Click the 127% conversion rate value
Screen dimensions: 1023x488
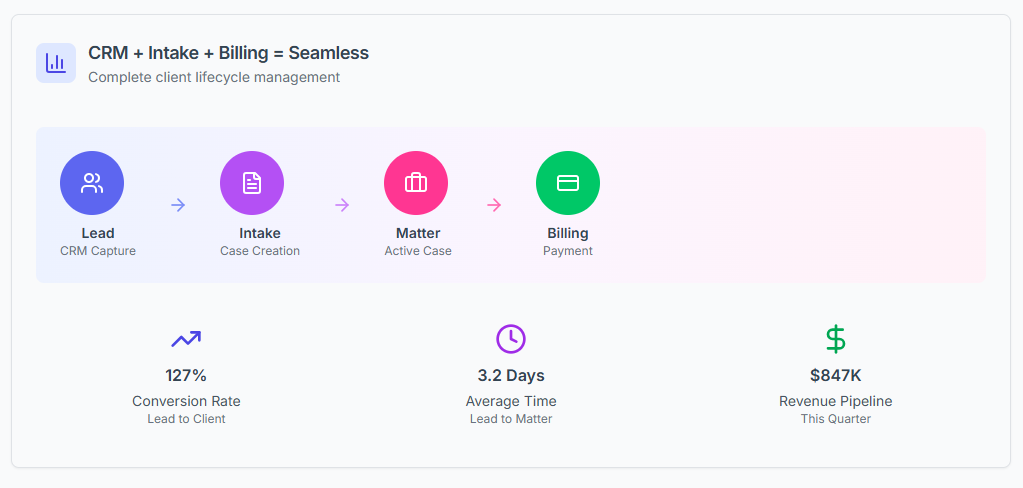(186, 376)
